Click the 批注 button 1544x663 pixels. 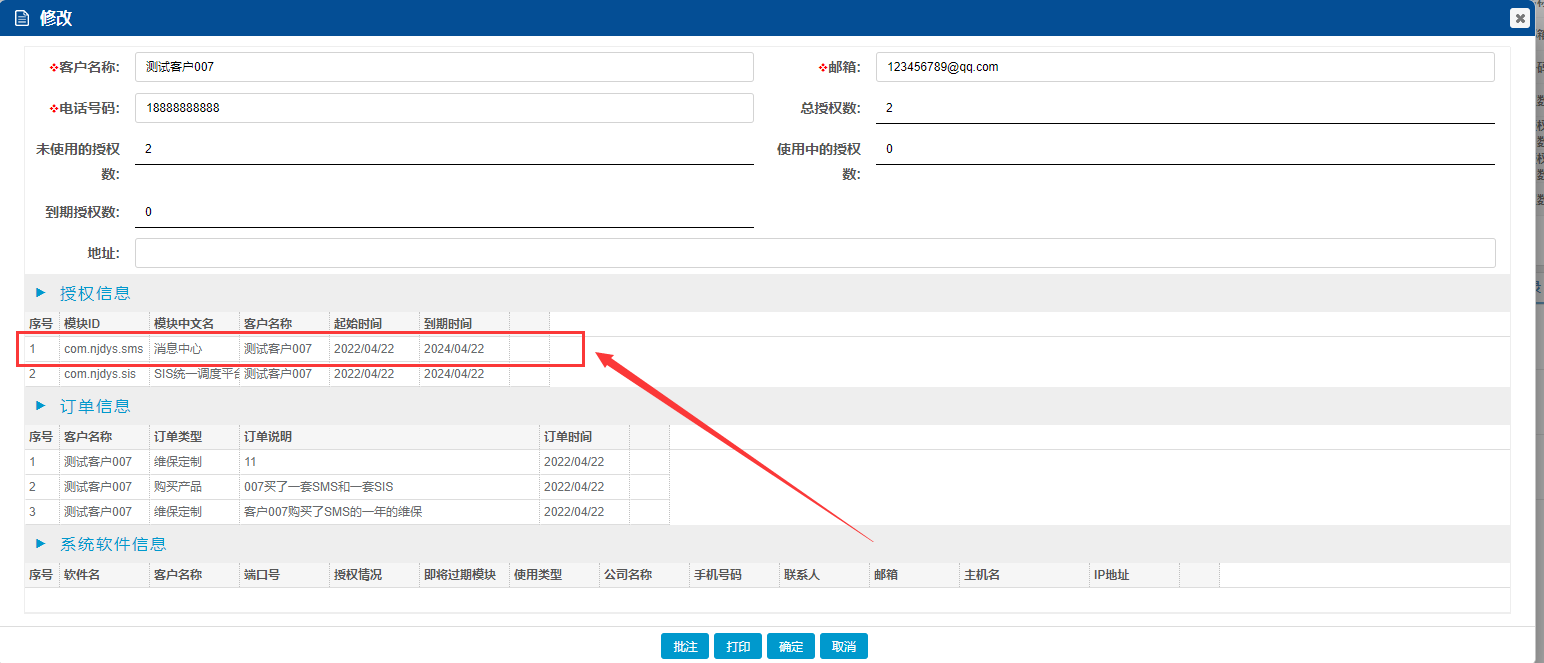coord(685,647)
